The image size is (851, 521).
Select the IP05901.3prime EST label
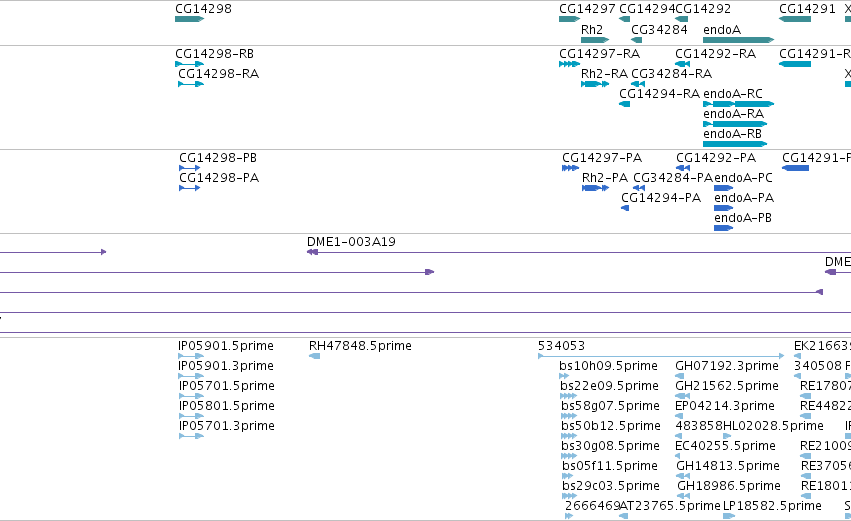point(226,366)
